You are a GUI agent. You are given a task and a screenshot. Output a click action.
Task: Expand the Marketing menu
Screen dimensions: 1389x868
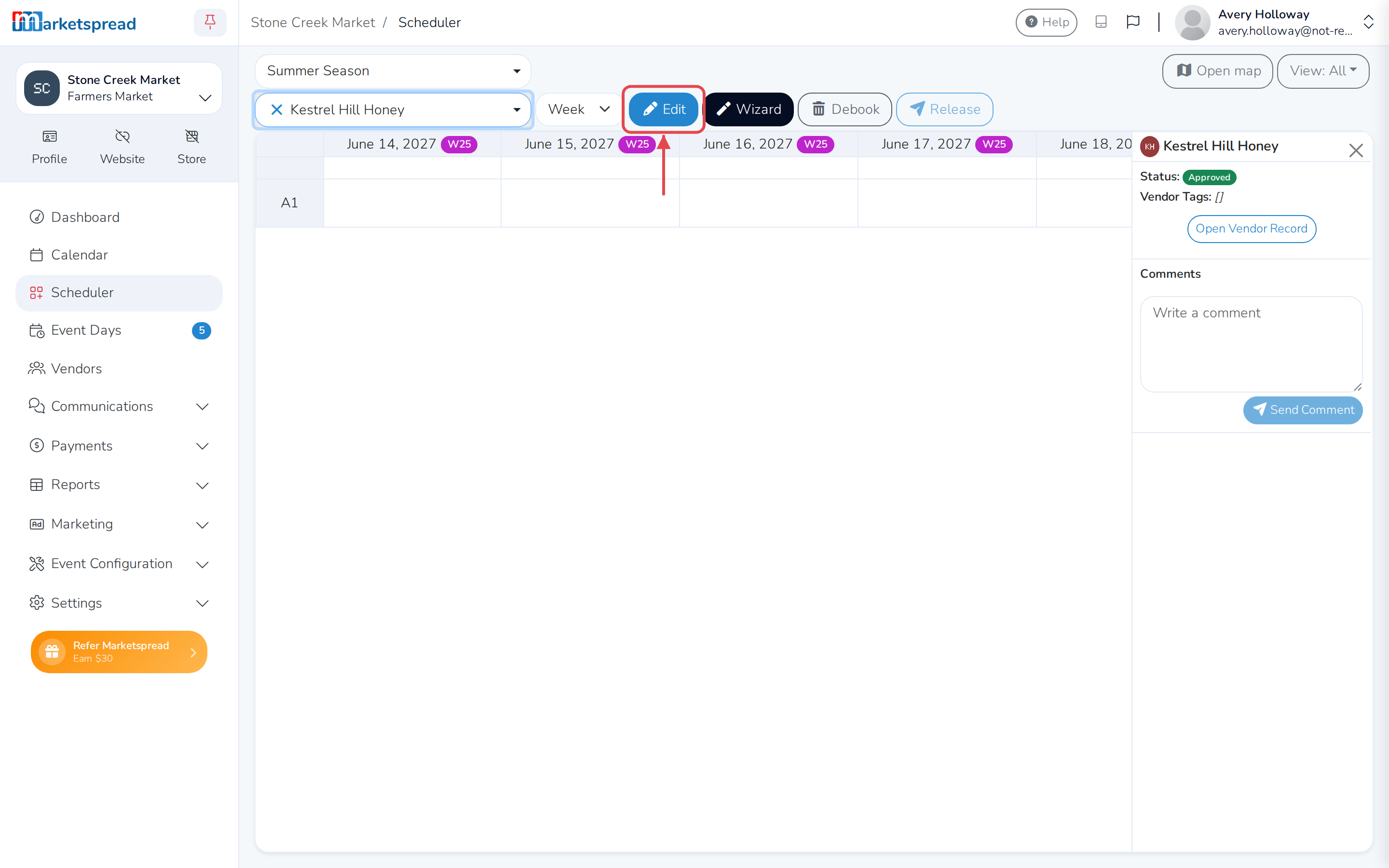[119, 524]
